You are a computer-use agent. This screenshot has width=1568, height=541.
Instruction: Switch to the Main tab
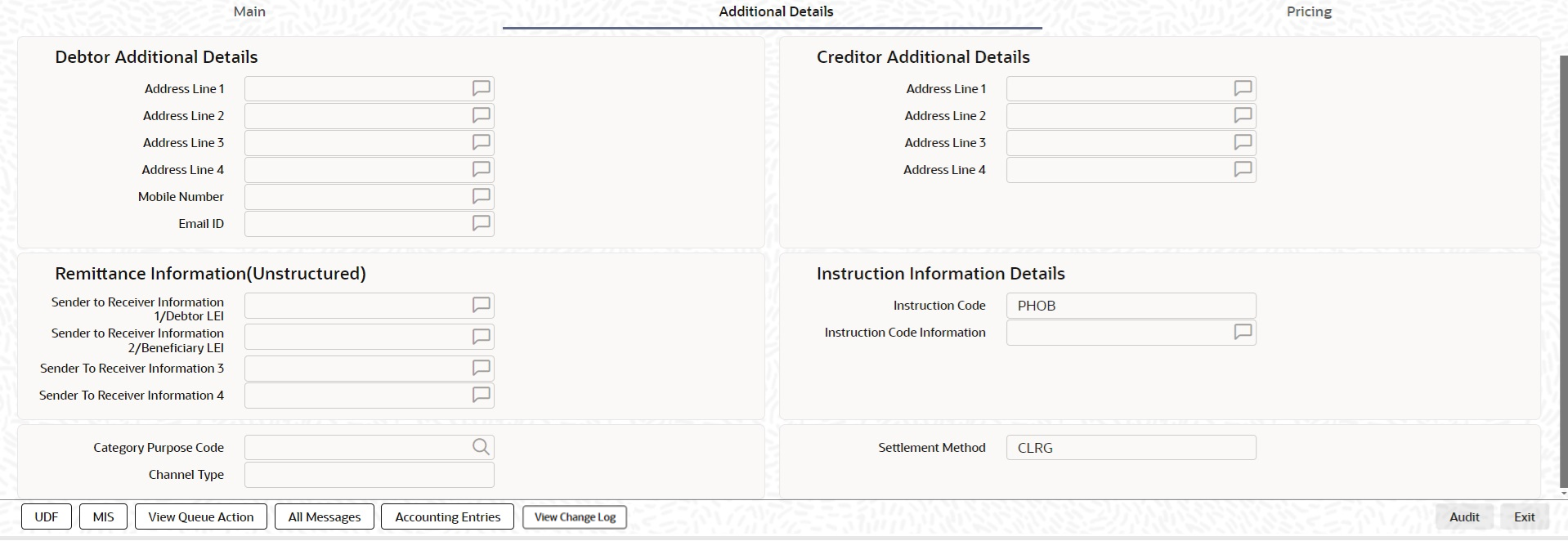click(249, 11)
